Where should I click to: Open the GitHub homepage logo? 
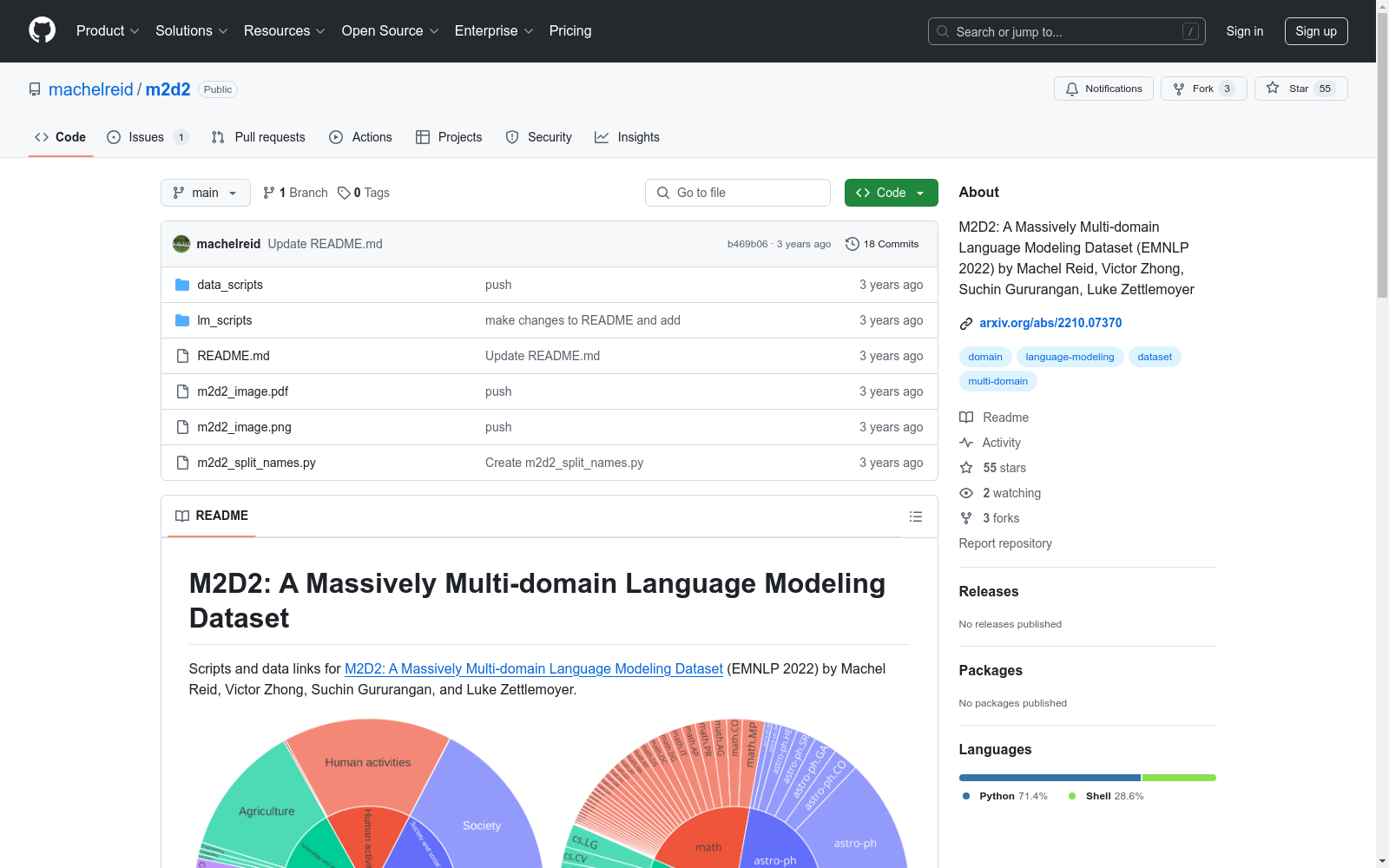[x=42, y=30]
